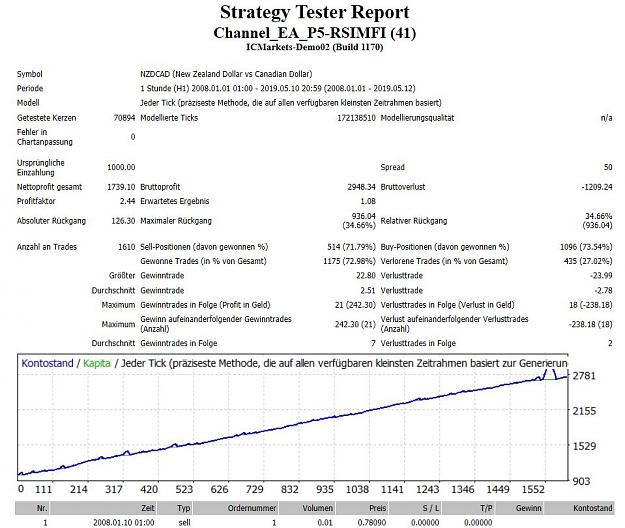Screen dimensions: 625x528
Task: Click the 'Bruttoverlust' label
Action: coord(403,187)
